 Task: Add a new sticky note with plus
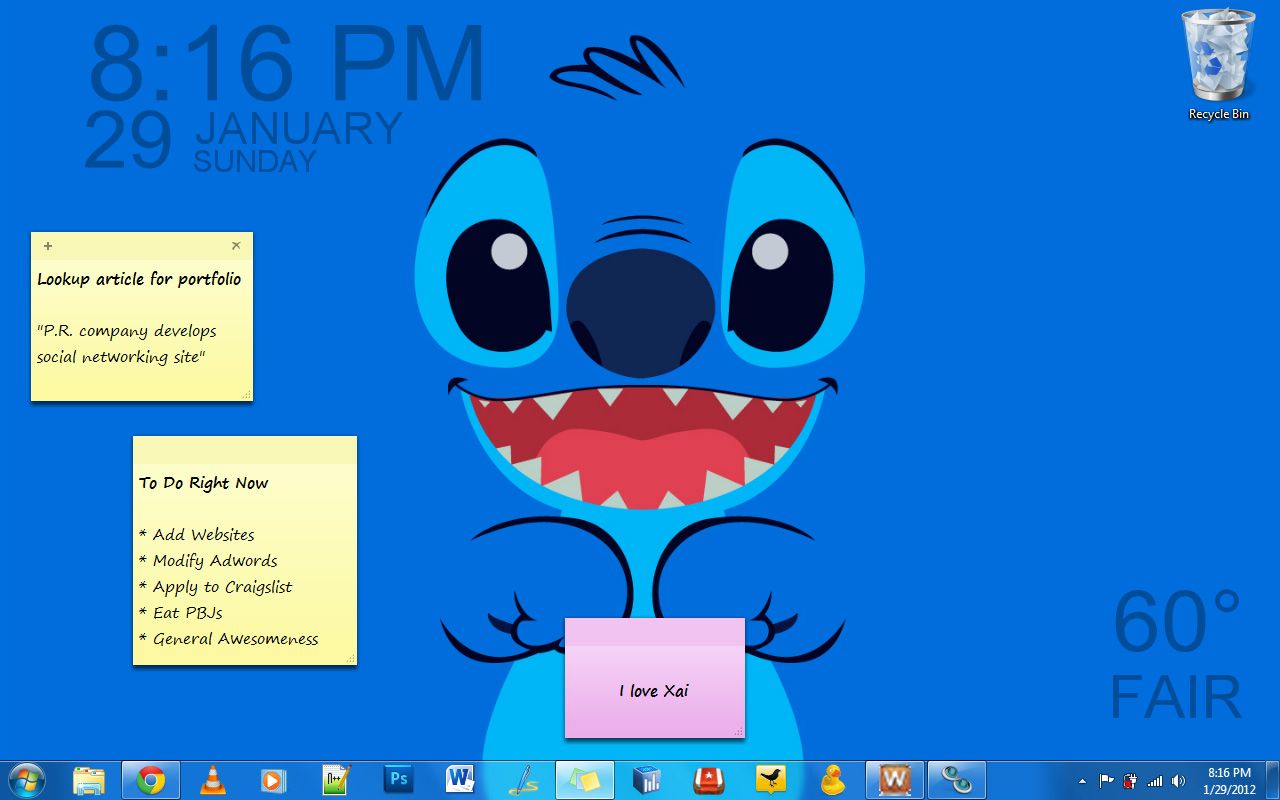pyautogui.click(x=47, y=246)
